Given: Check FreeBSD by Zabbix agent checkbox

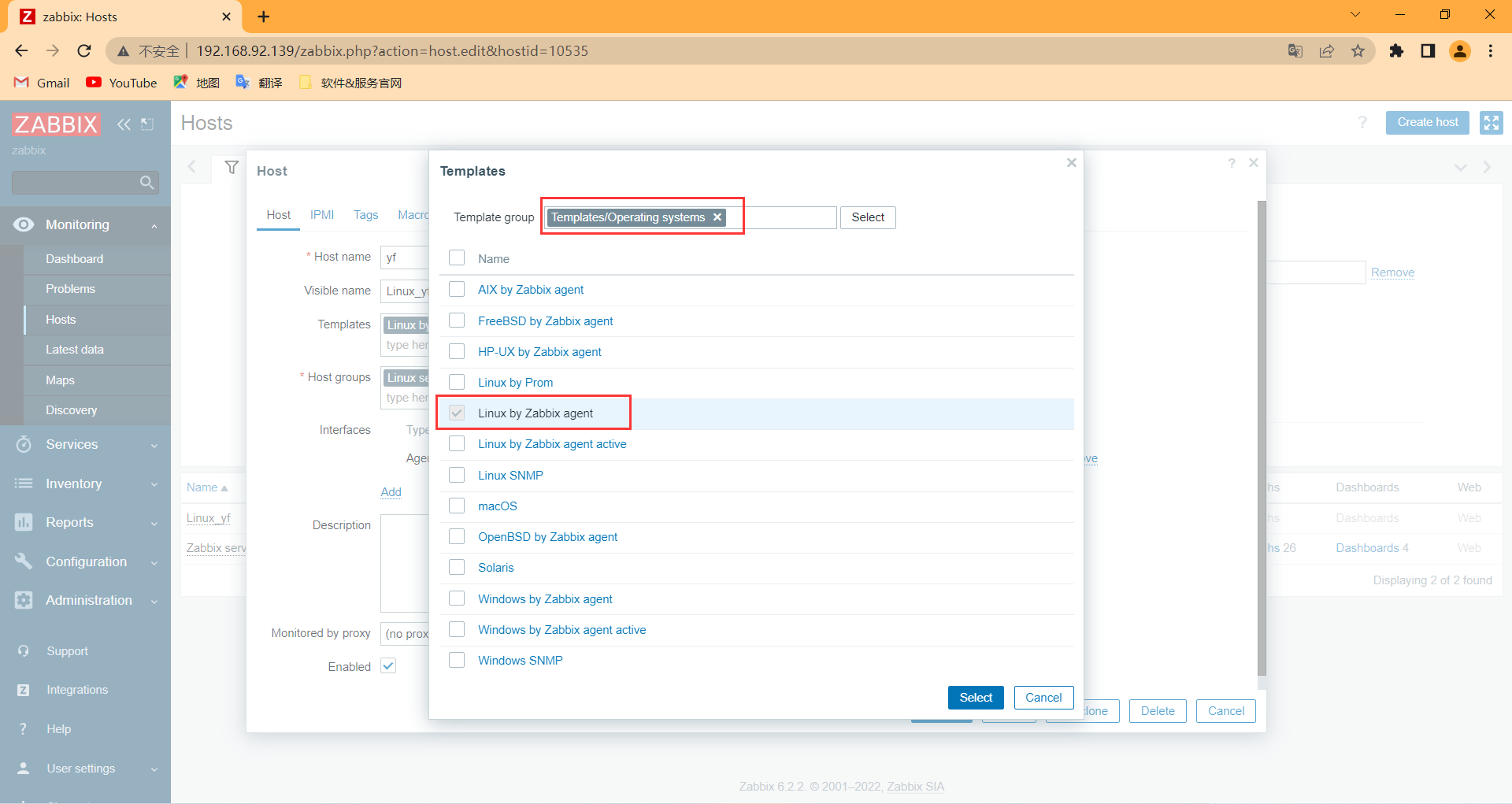Looking at the screenshot, I should coord(457,320).
